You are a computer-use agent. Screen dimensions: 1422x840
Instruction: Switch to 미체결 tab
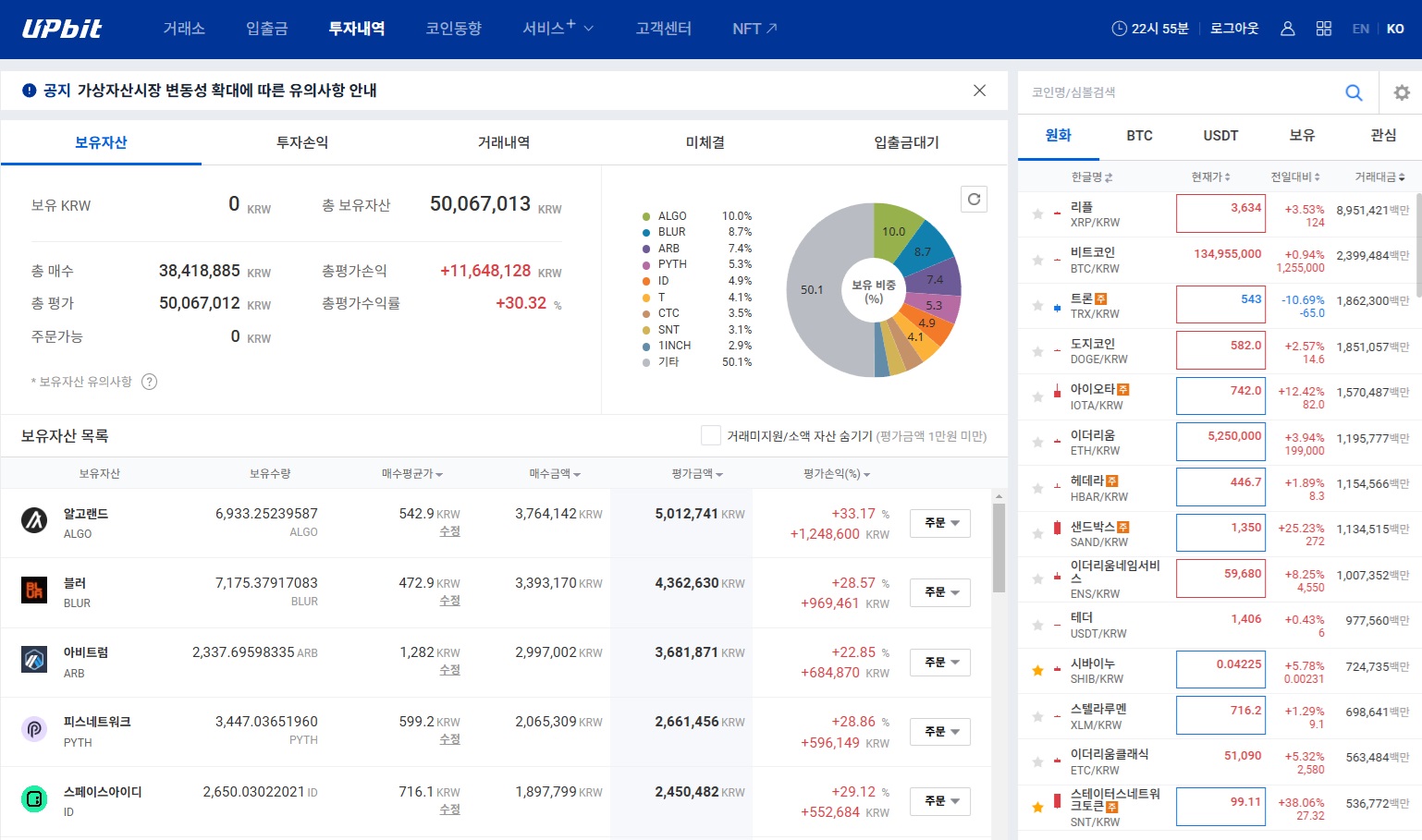pyautogui.click(x=705, y=142)
